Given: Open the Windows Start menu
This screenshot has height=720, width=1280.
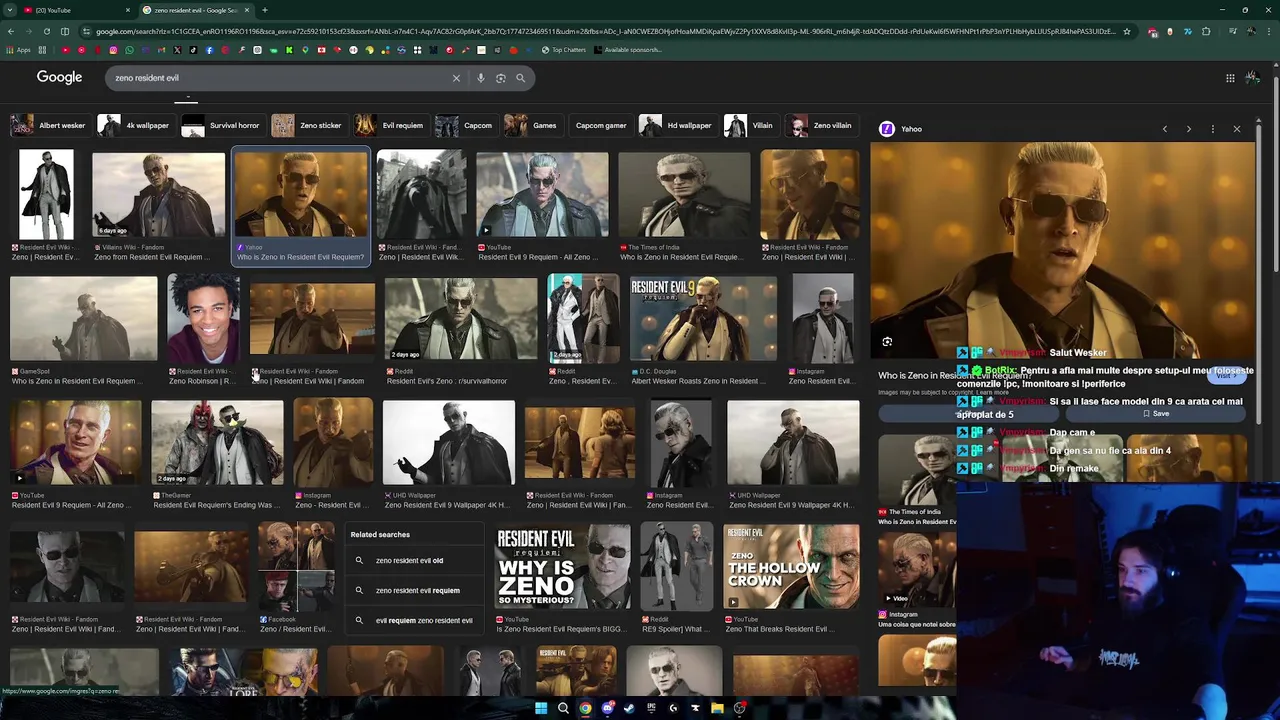Looking at the screenshot, I should (x=541, y=708).
